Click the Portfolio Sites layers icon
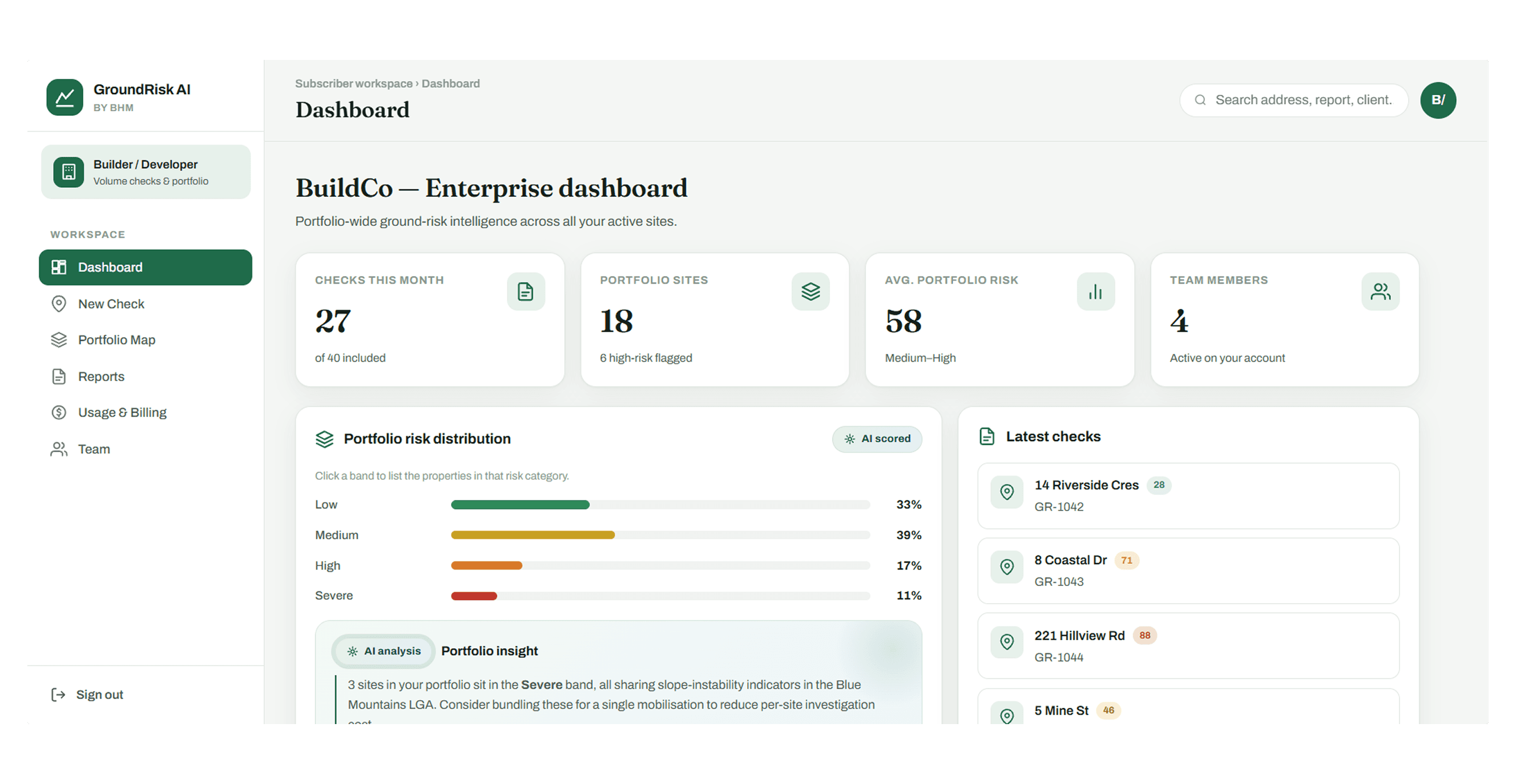The height and width of the screenshot is (784, 1516). click(811, 291)
